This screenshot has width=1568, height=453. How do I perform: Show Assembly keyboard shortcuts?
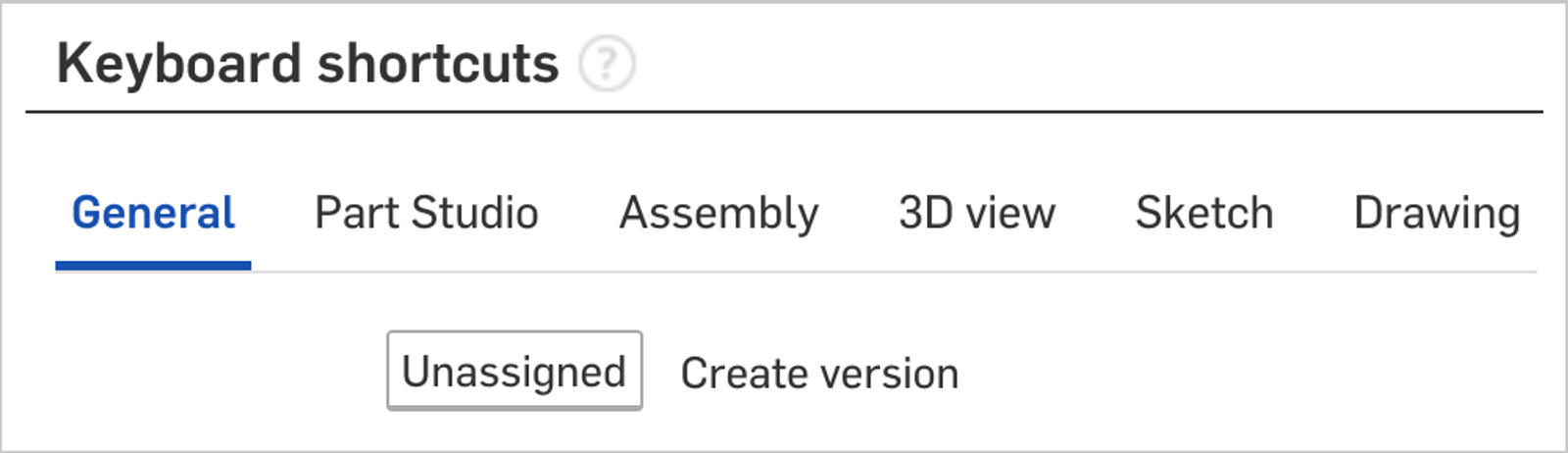(718, 214)
